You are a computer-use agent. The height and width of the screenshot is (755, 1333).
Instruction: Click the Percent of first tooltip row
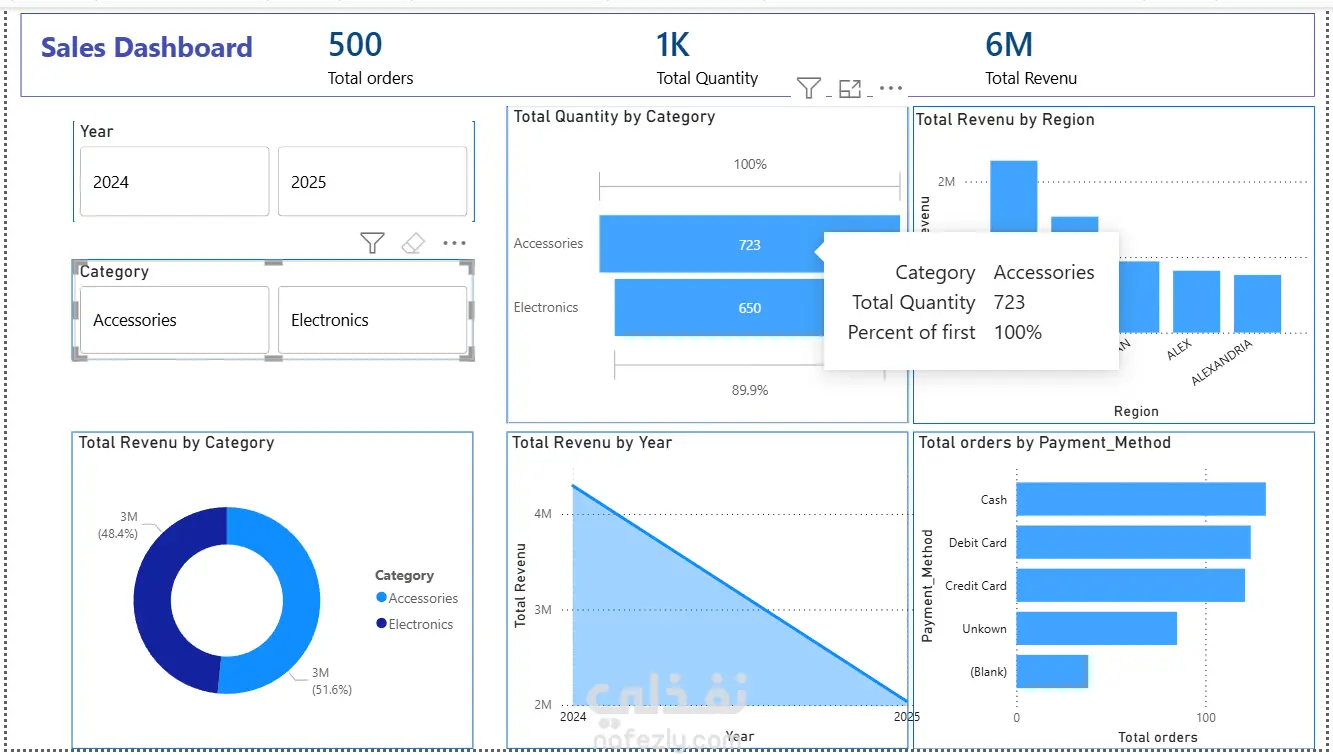pos(945,333)
